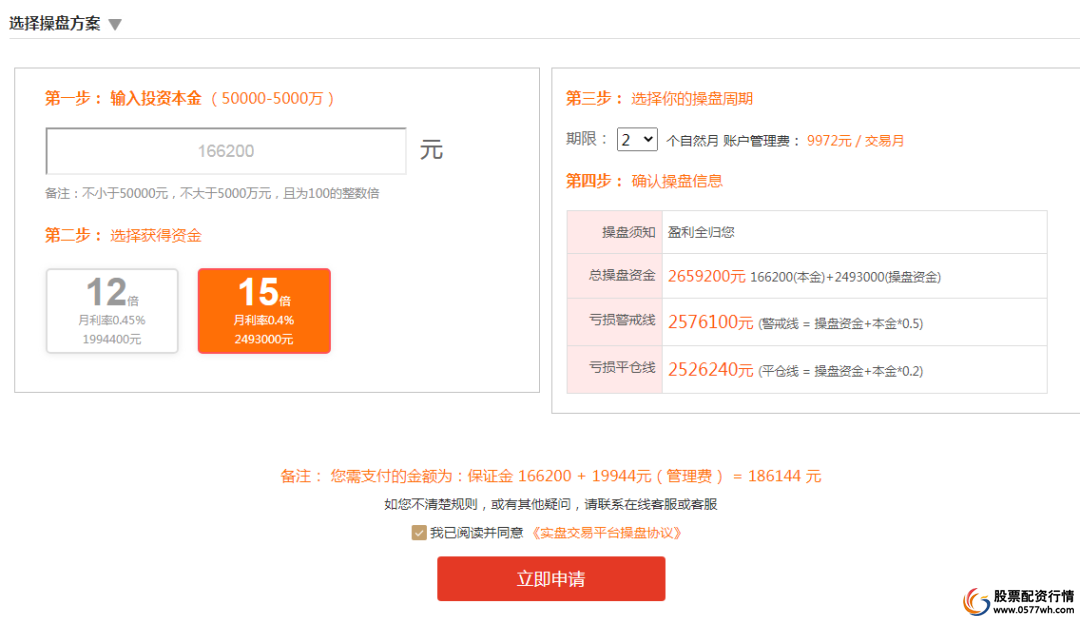Select the 12倍 leverage option
Image resolution: width=1080 pixels, height=623 pixels.
click(x=111, y=310)
